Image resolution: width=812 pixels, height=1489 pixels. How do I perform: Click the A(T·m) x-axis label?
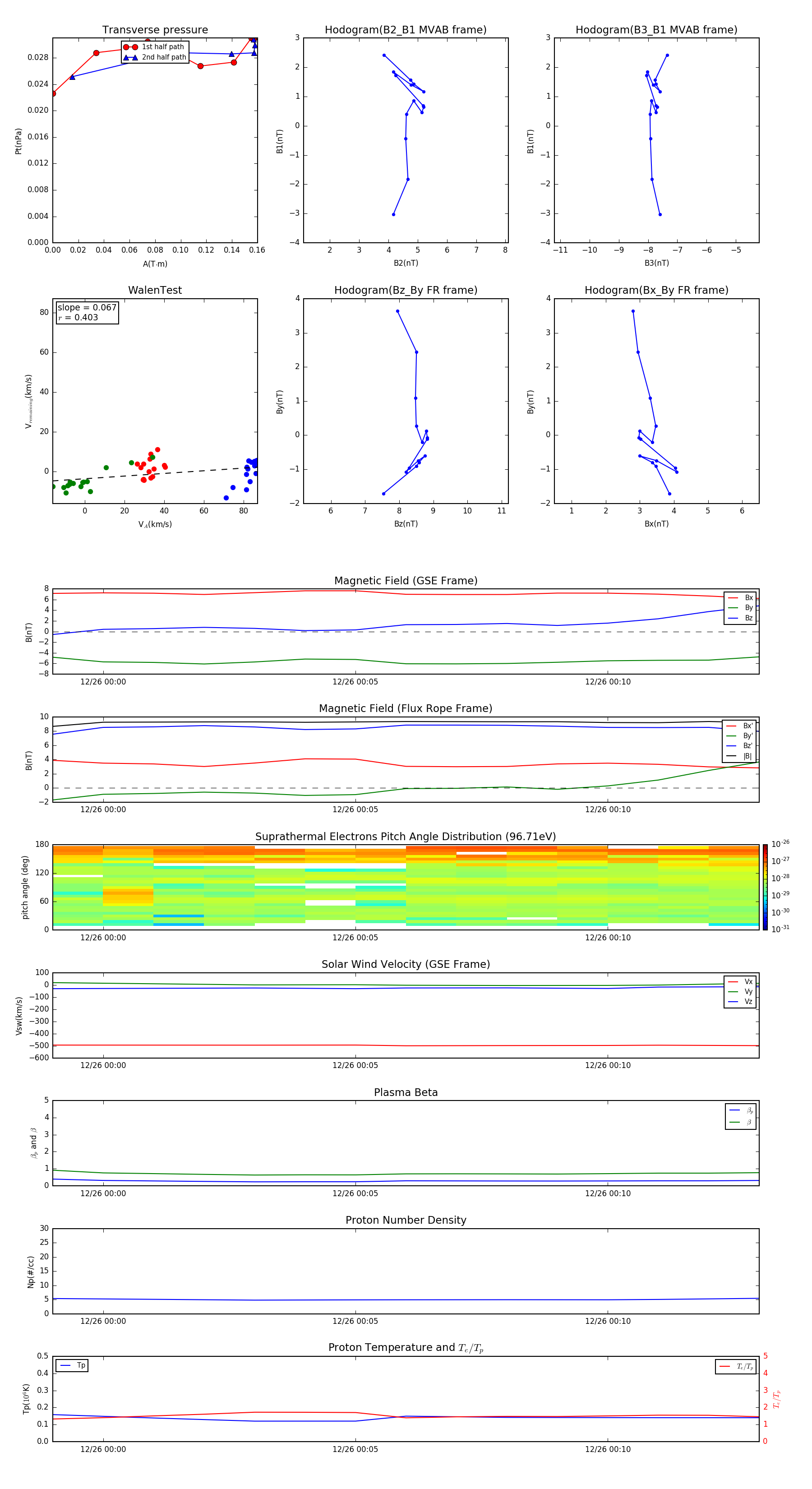click(x=155, y=264)
